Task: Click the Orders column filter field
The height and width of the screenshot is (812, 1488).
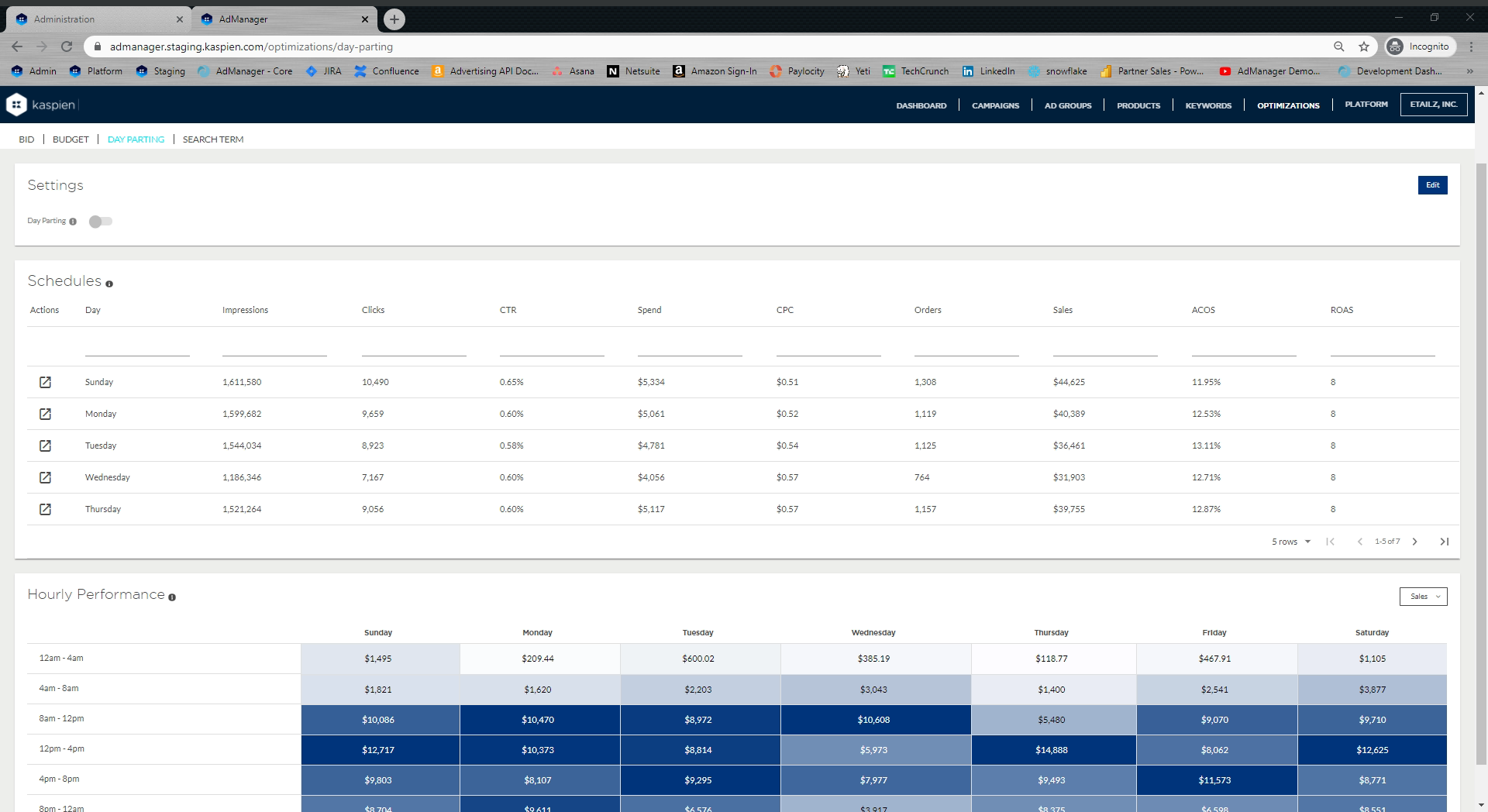Action: [966, 347]
